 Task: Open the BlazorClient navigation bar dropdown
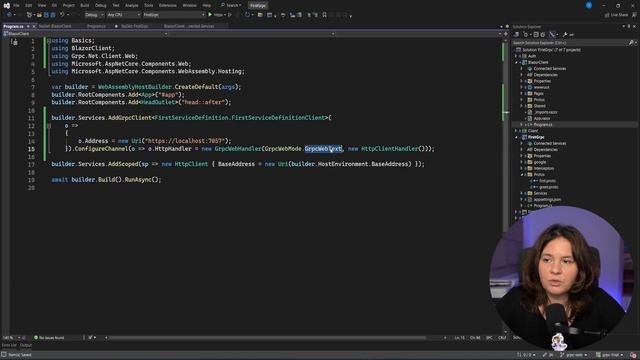pyautogui.click(x=86, y=34)
